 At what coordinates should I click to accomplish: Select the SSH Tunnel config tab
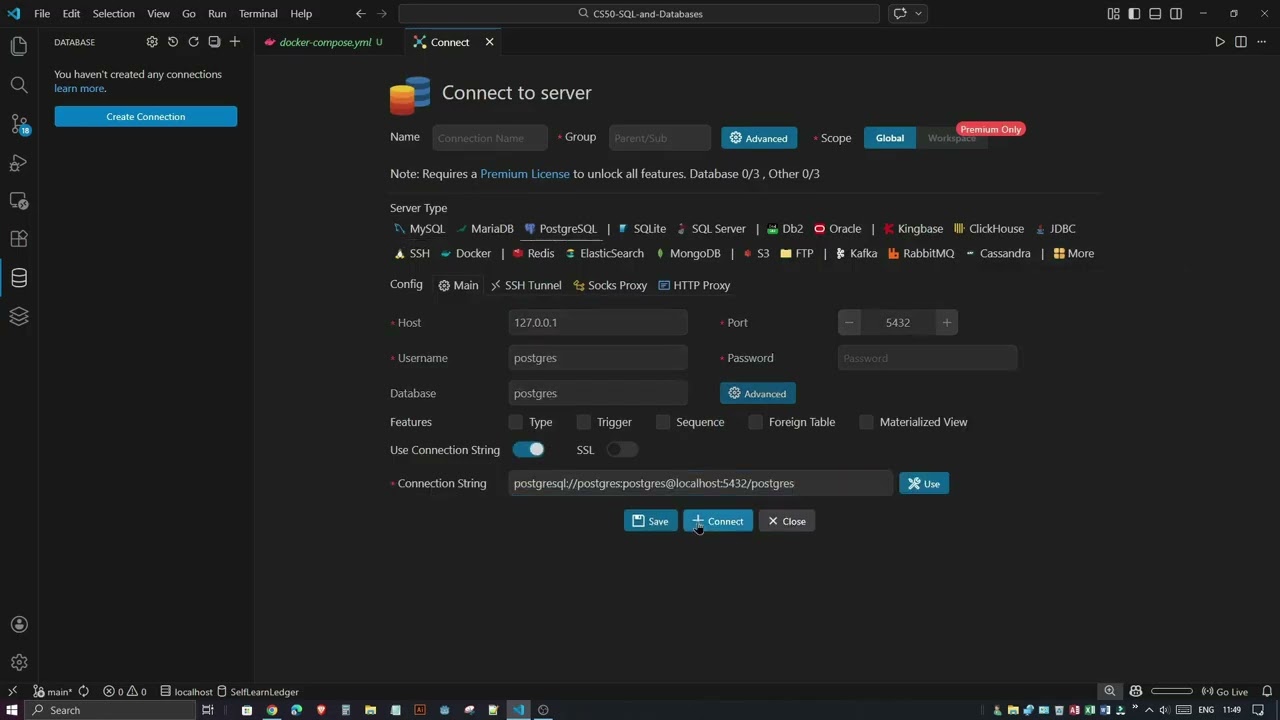(x=526, y=285)
